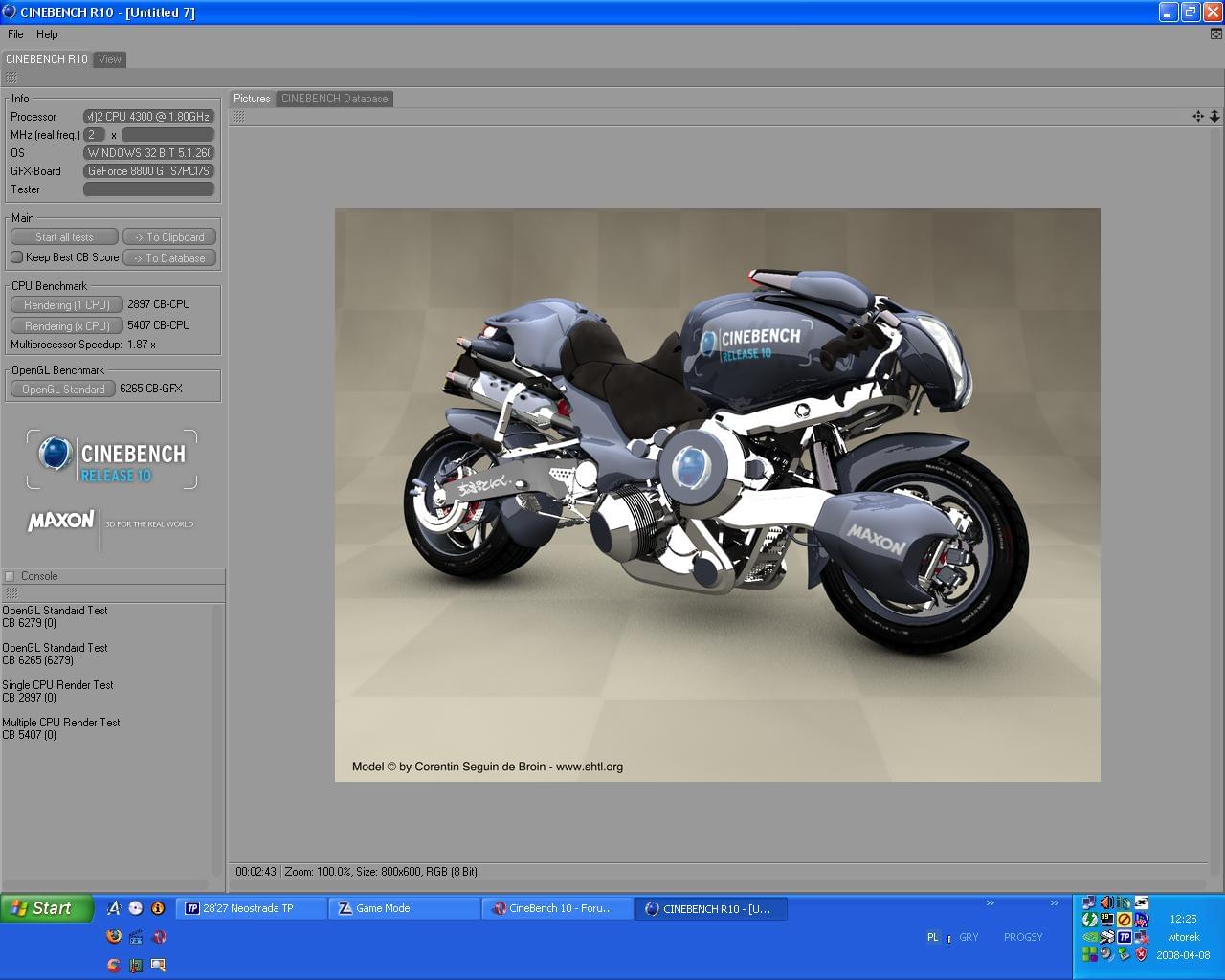Expand the PROGSY toolbar chevron
The height and width of the screenshot is (980, 1225).
pyautogui.click(x=1054, y=902)
